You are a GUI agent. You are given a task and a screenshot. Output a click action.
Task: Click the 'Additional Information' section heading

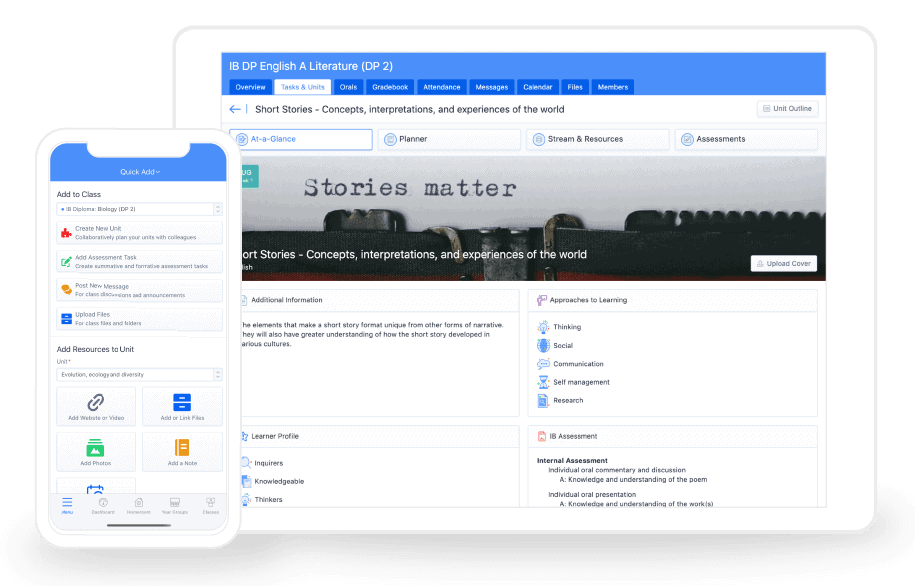tap(287, 300)
